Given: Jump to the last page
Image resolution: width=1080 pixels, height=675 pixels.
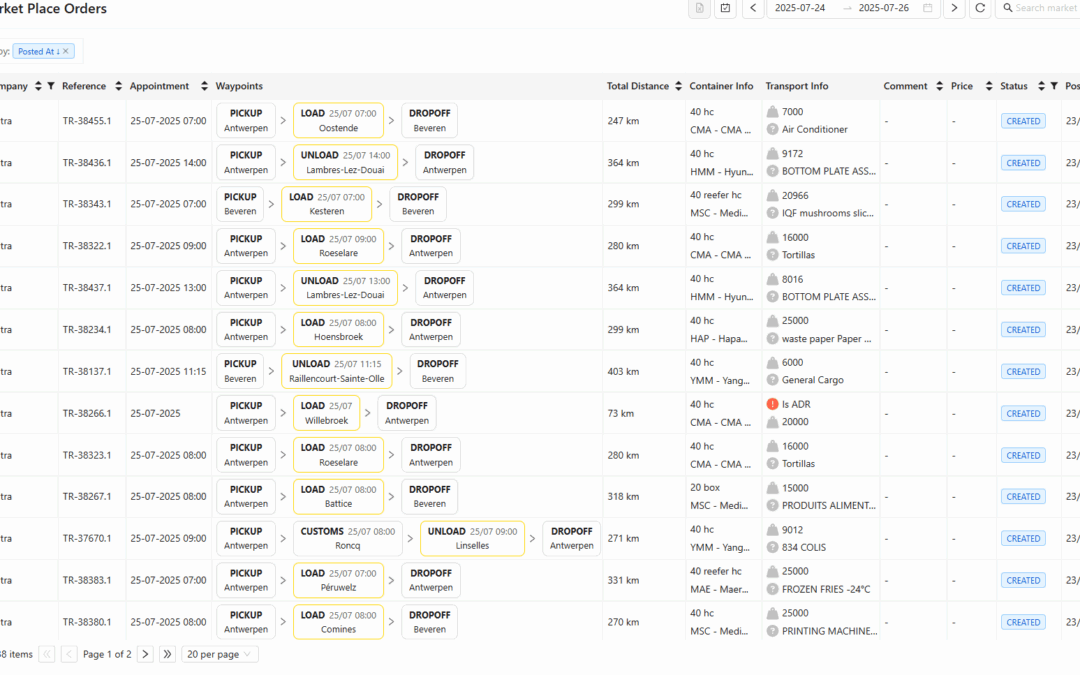Looking at the screenshot, I should point(167,654).
